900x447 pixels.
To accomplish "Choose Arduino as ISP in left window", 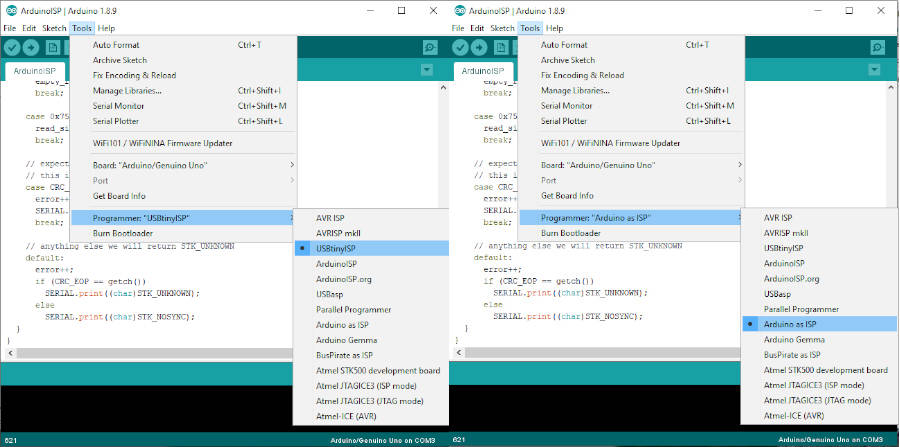I will coord(342,325).
